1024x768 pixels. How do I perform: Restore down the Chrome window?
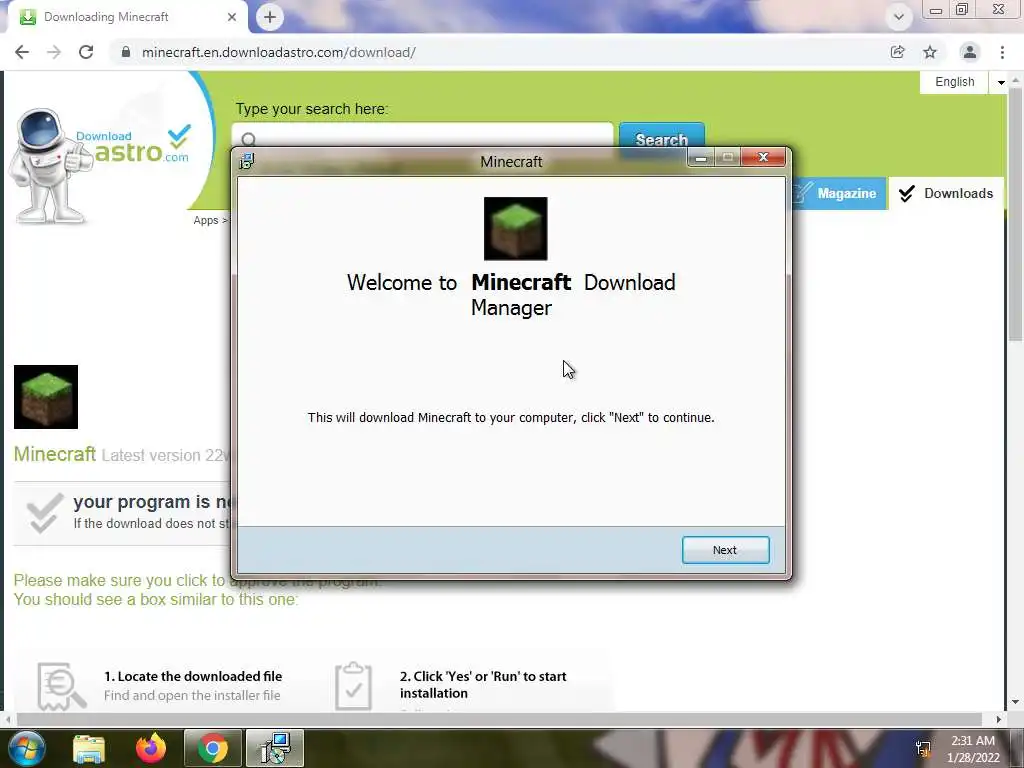[962, 9]
